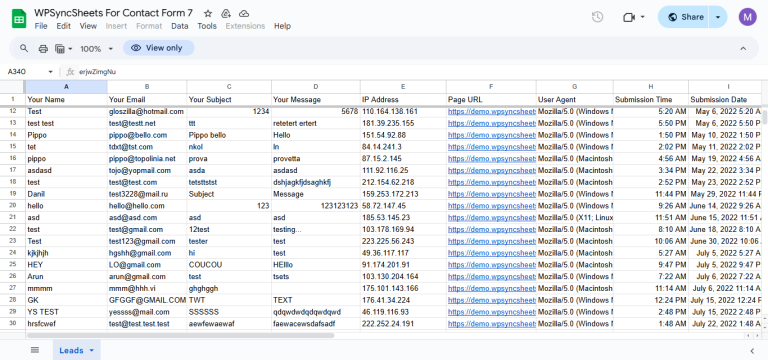768x360 pixels.
Task: Click IP address 159.253.172.213
Action: tap(403, 194)
